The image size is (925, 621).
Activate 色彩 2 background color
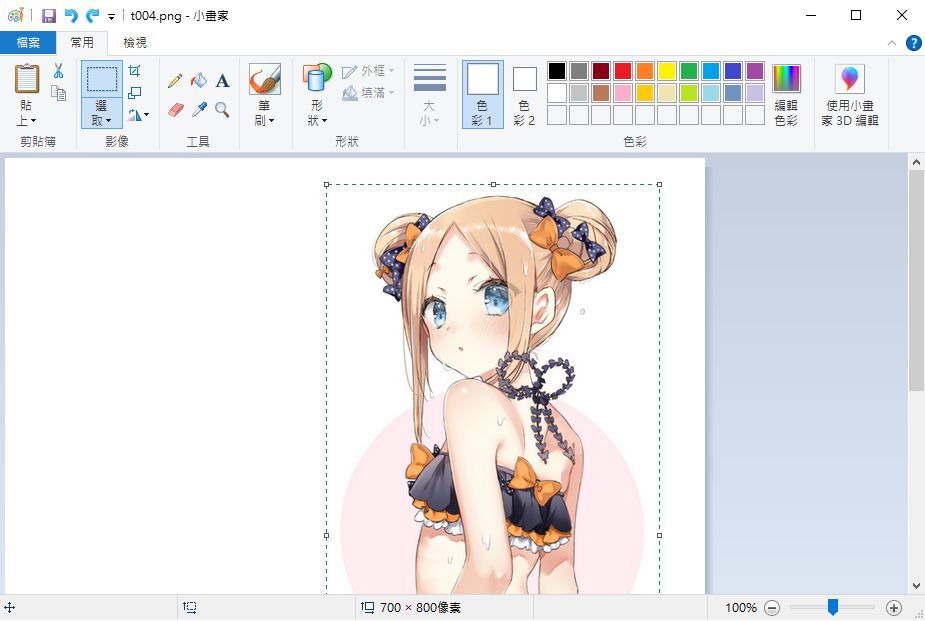(524, 94)
